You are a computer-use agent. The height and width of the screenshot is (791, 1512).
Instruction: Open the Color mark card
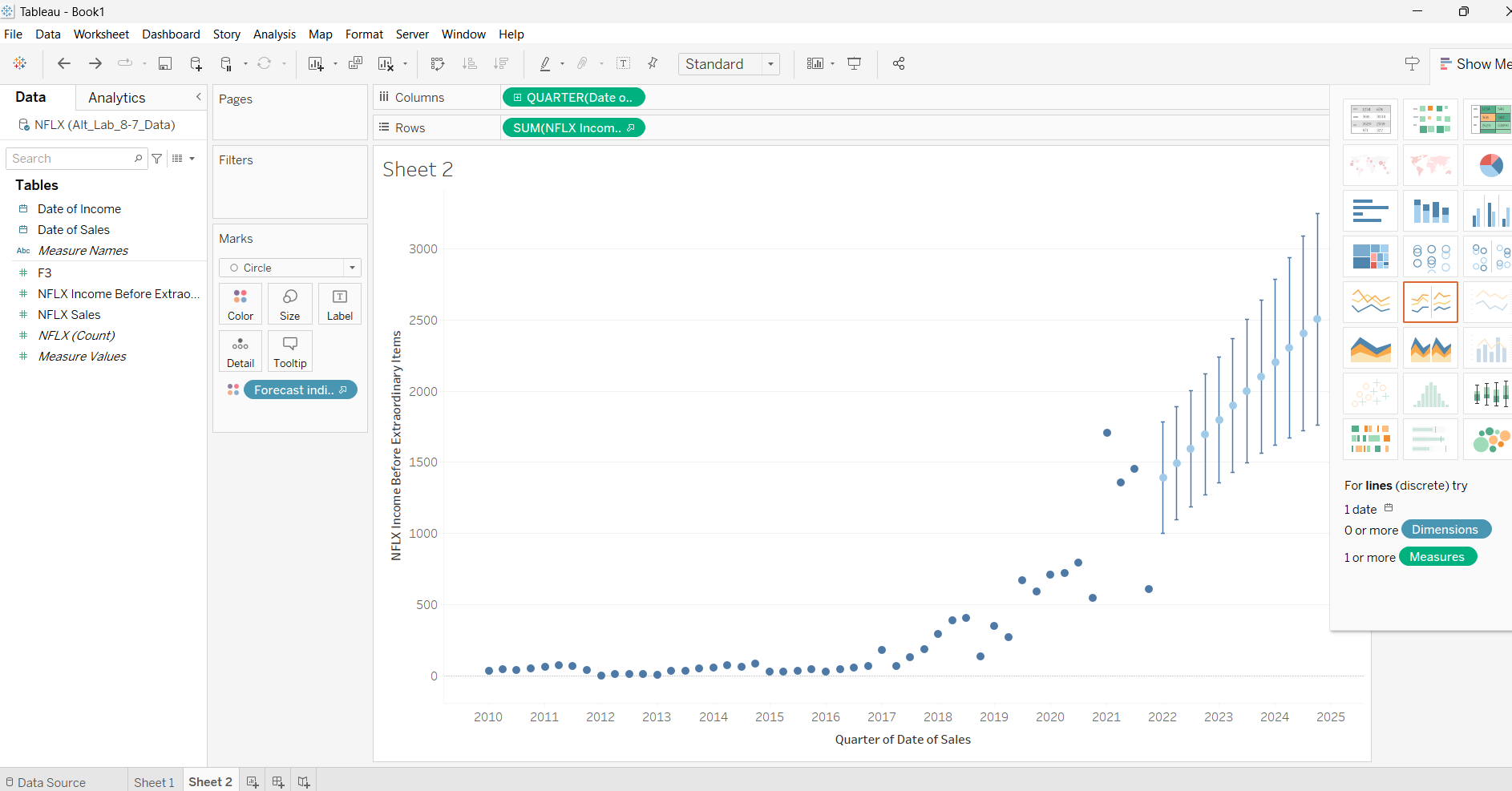[241, 304]
